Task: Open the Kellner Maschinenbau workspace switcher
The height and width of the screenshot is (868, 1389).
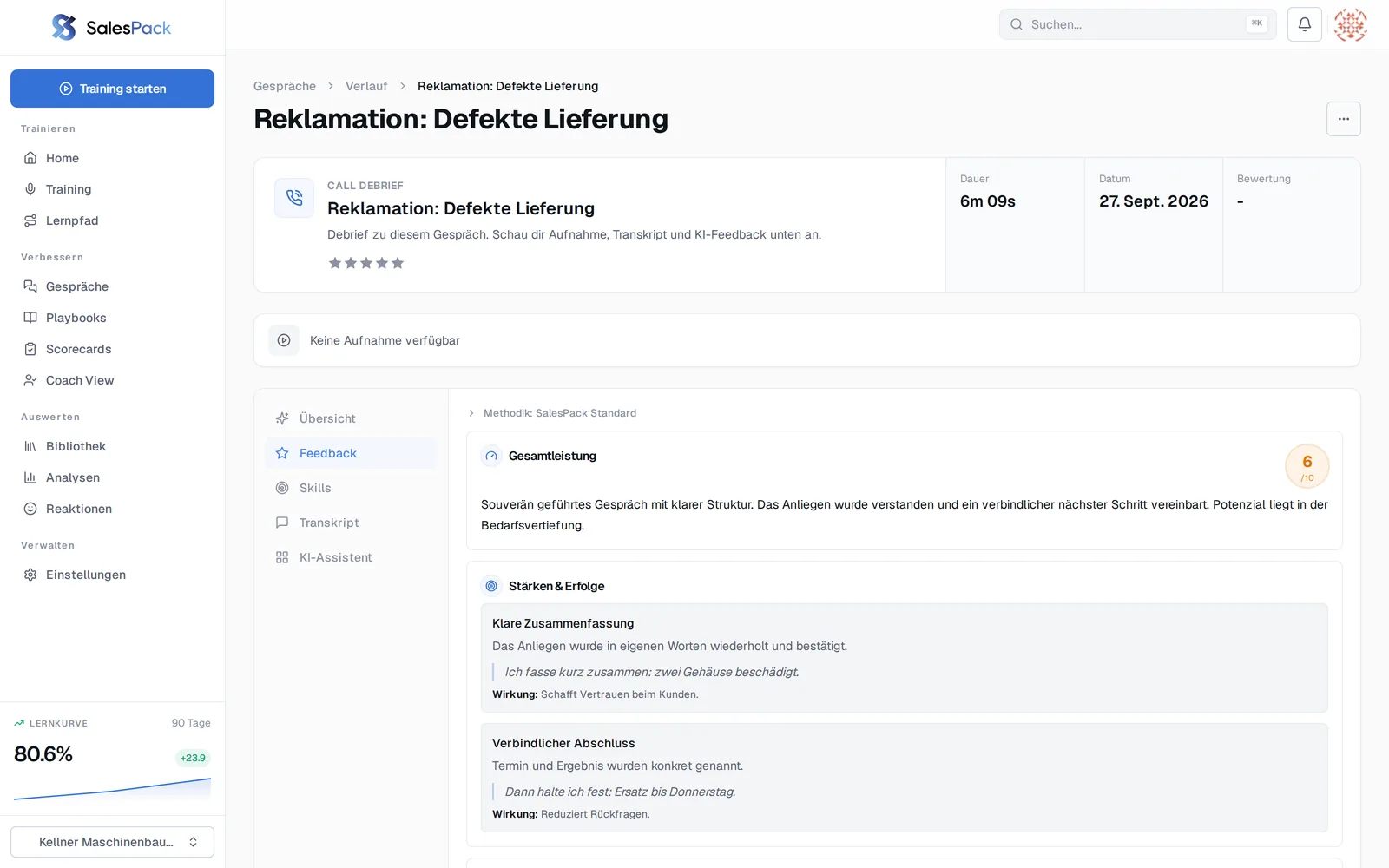Action: (112, 842)
